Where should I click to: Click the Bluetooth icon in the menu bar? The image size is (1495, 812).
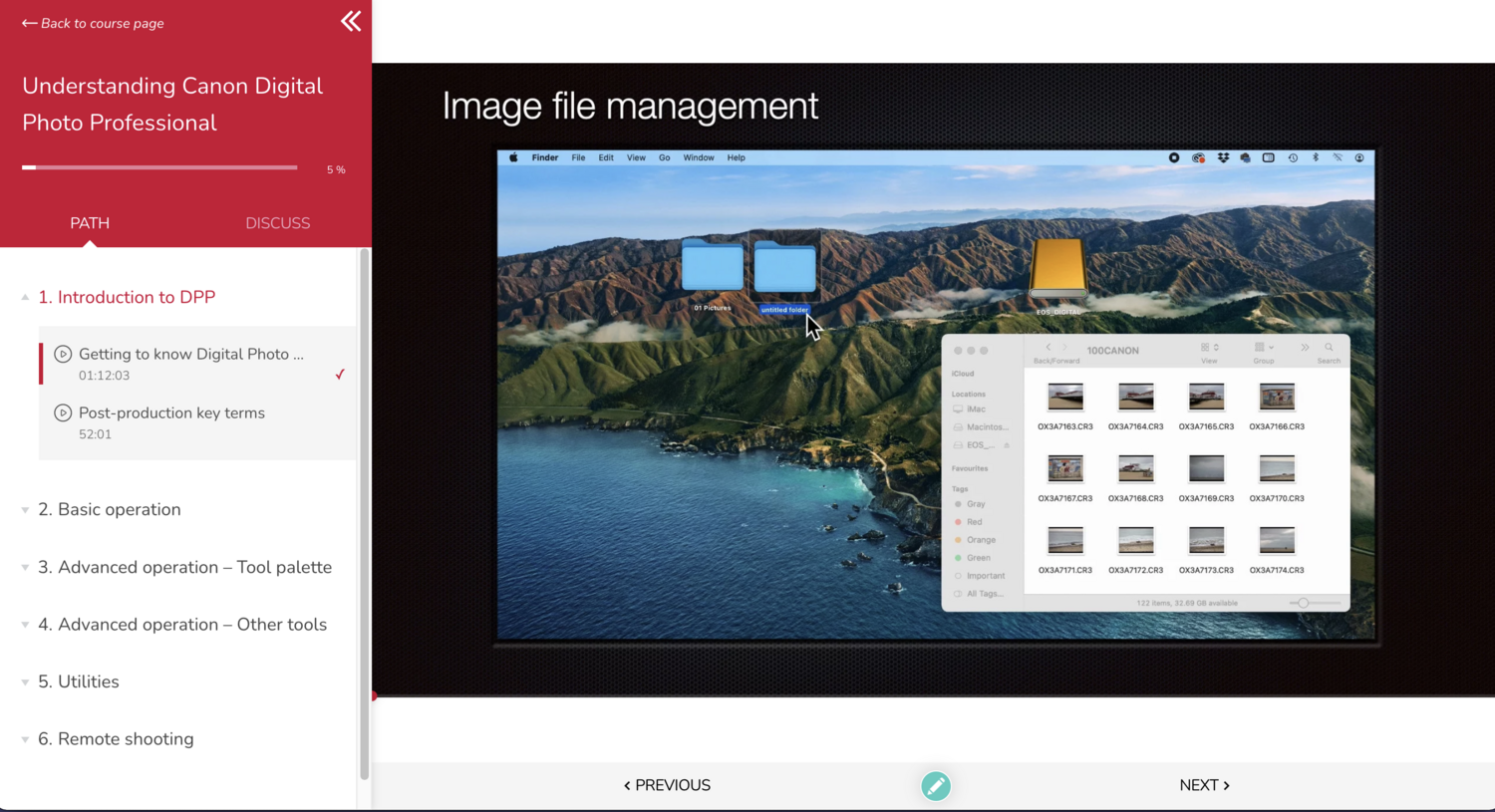[x=1316, y=157]
